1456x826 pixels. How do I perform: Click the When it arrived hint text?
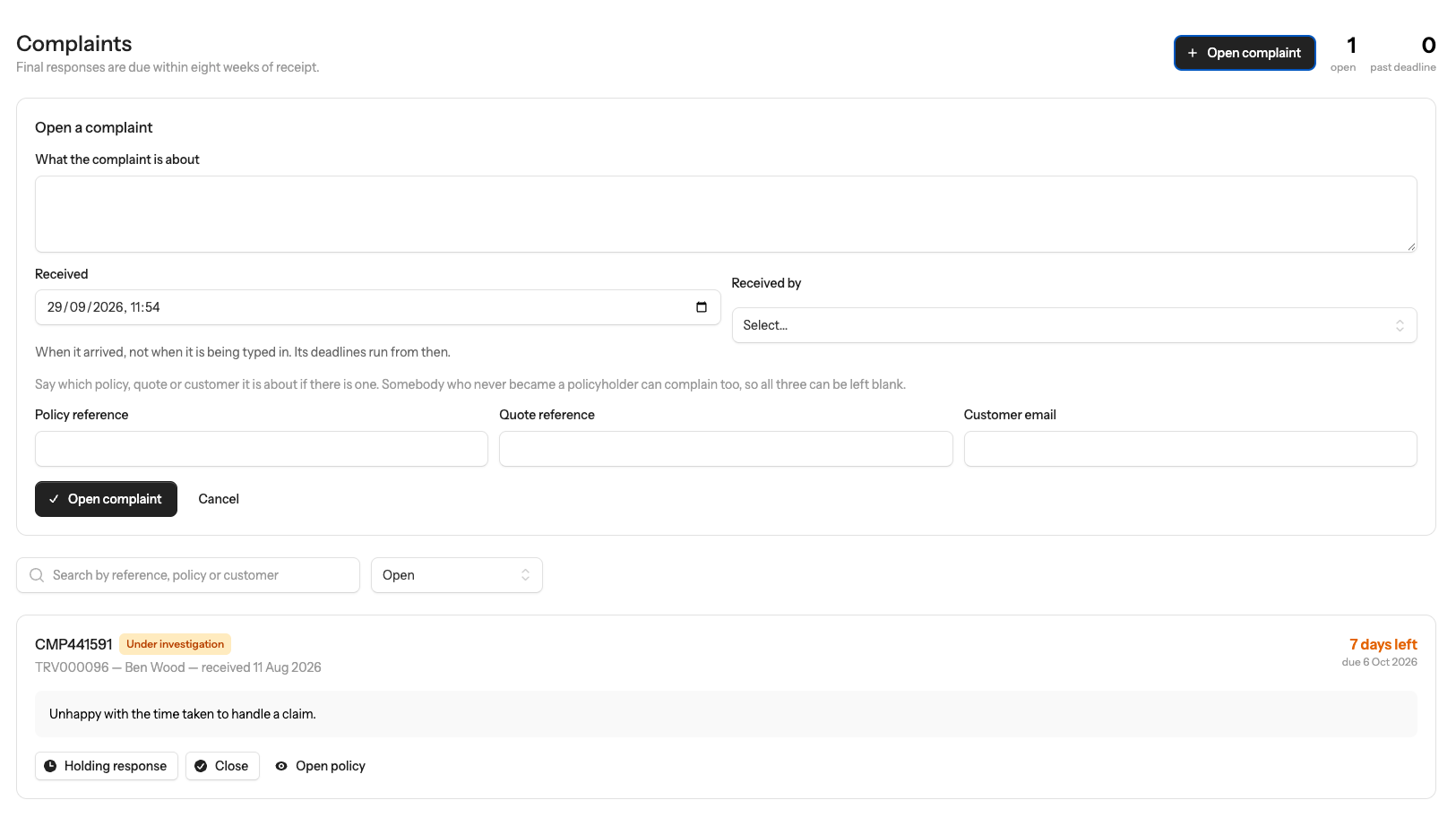pos(243,352)
